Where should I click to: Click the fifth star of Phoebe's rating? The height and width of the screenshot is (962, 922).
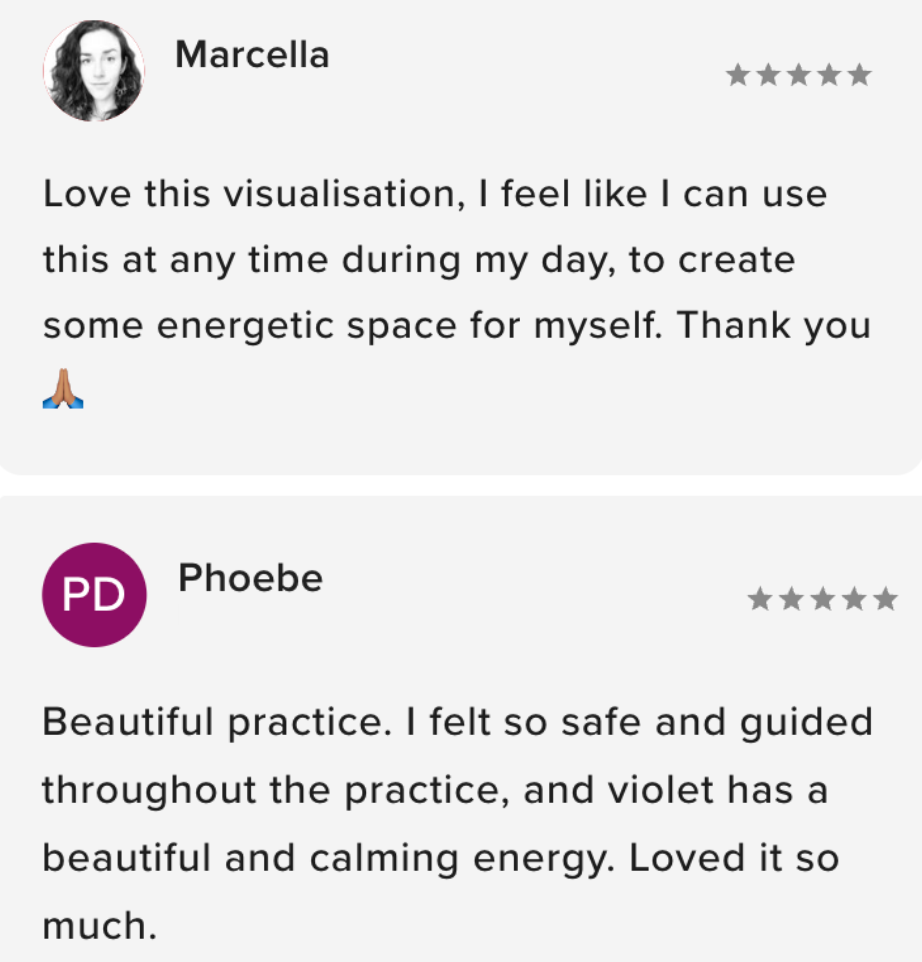click(884, 600)
